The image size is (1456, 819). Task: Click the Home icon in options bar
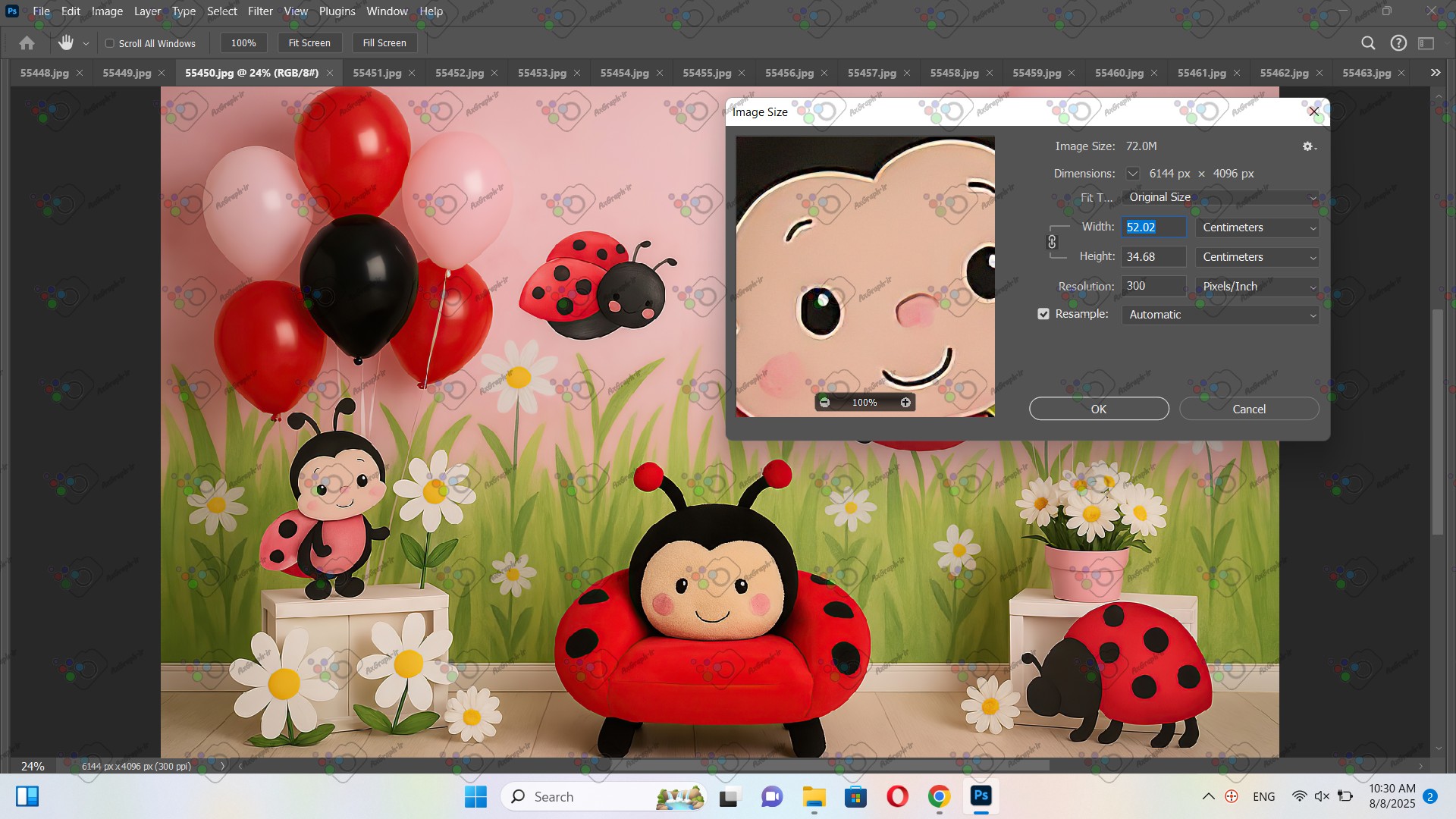(27, 43)
